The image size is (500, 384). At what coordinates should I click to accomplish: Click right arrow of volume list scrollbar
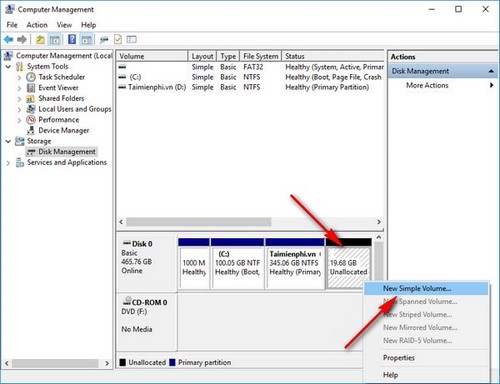(379, 222)
